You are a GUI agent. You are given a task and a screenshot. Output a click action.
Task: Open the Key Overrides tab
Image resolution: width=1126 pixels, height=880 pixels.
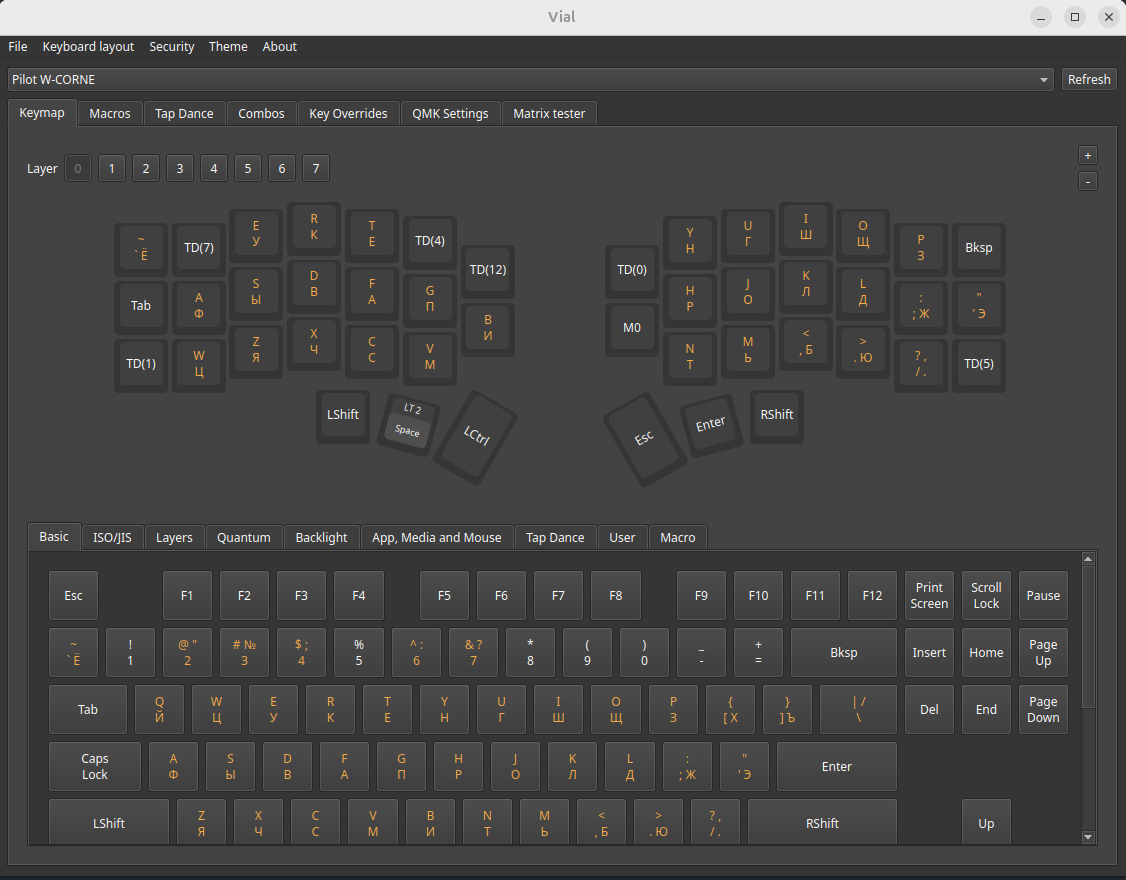(x=348, y=114)
